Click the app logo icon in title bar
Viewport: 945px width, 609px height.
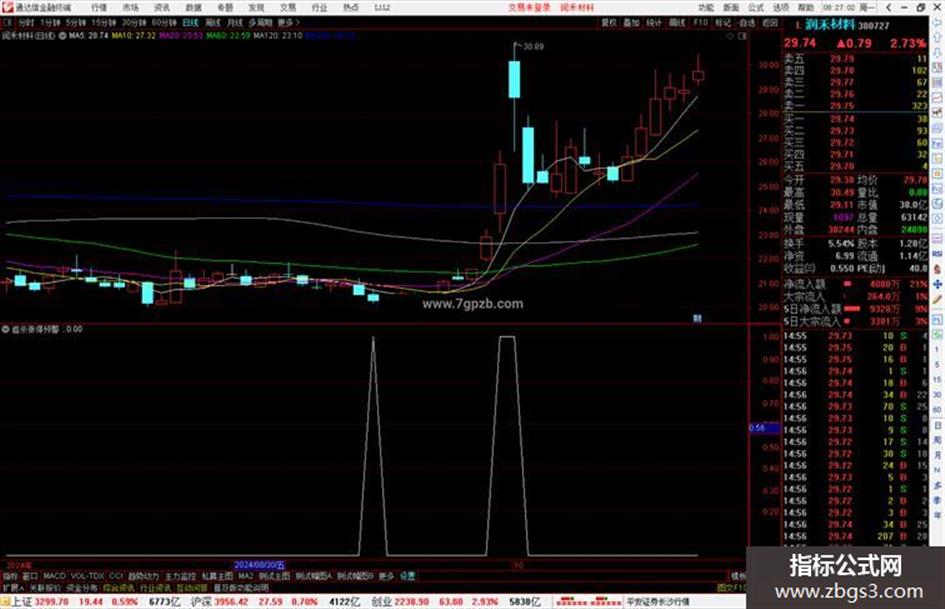pos(7,7)
